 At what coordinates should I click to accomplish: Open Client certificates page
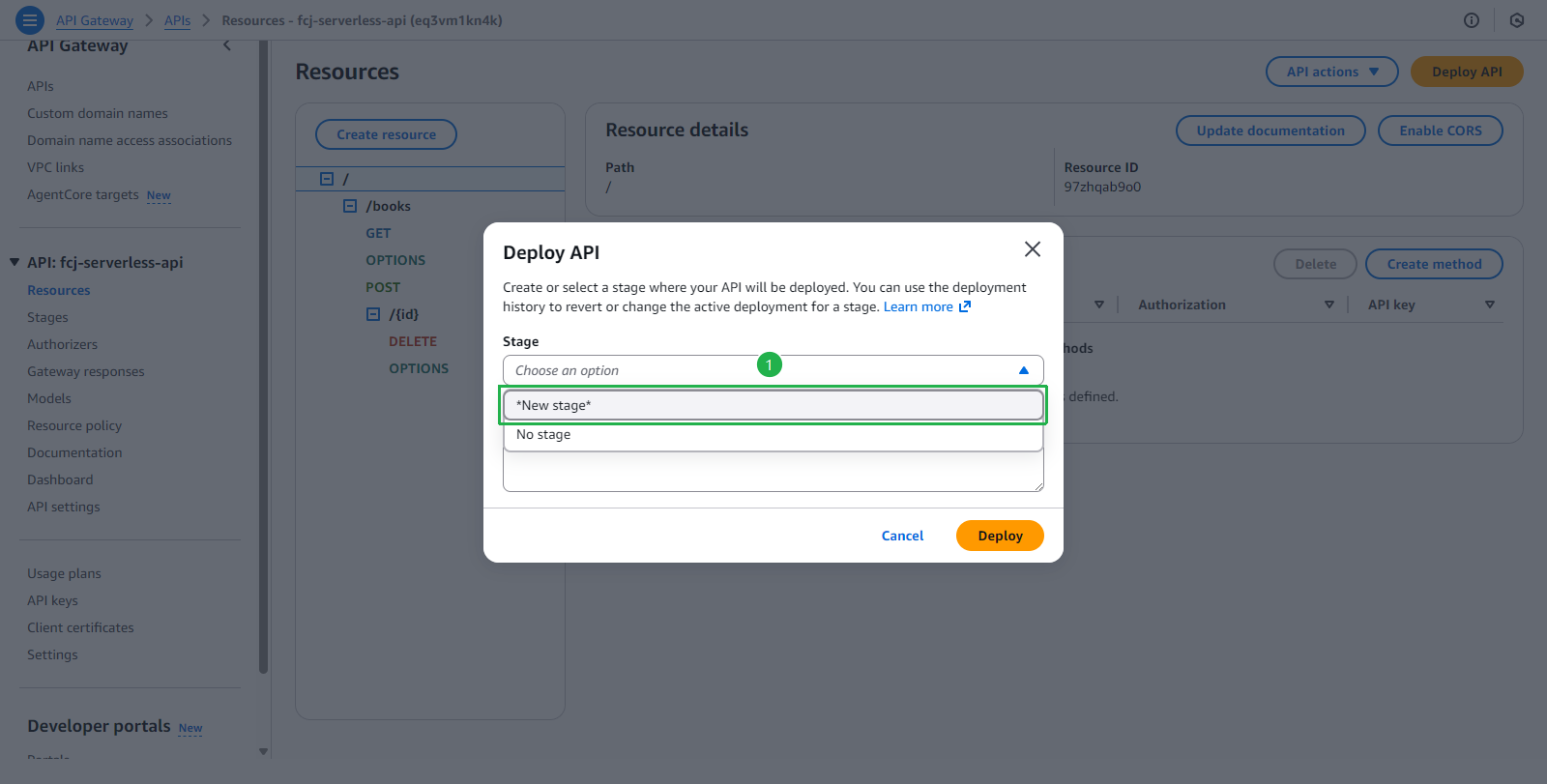tap(80, 627)
